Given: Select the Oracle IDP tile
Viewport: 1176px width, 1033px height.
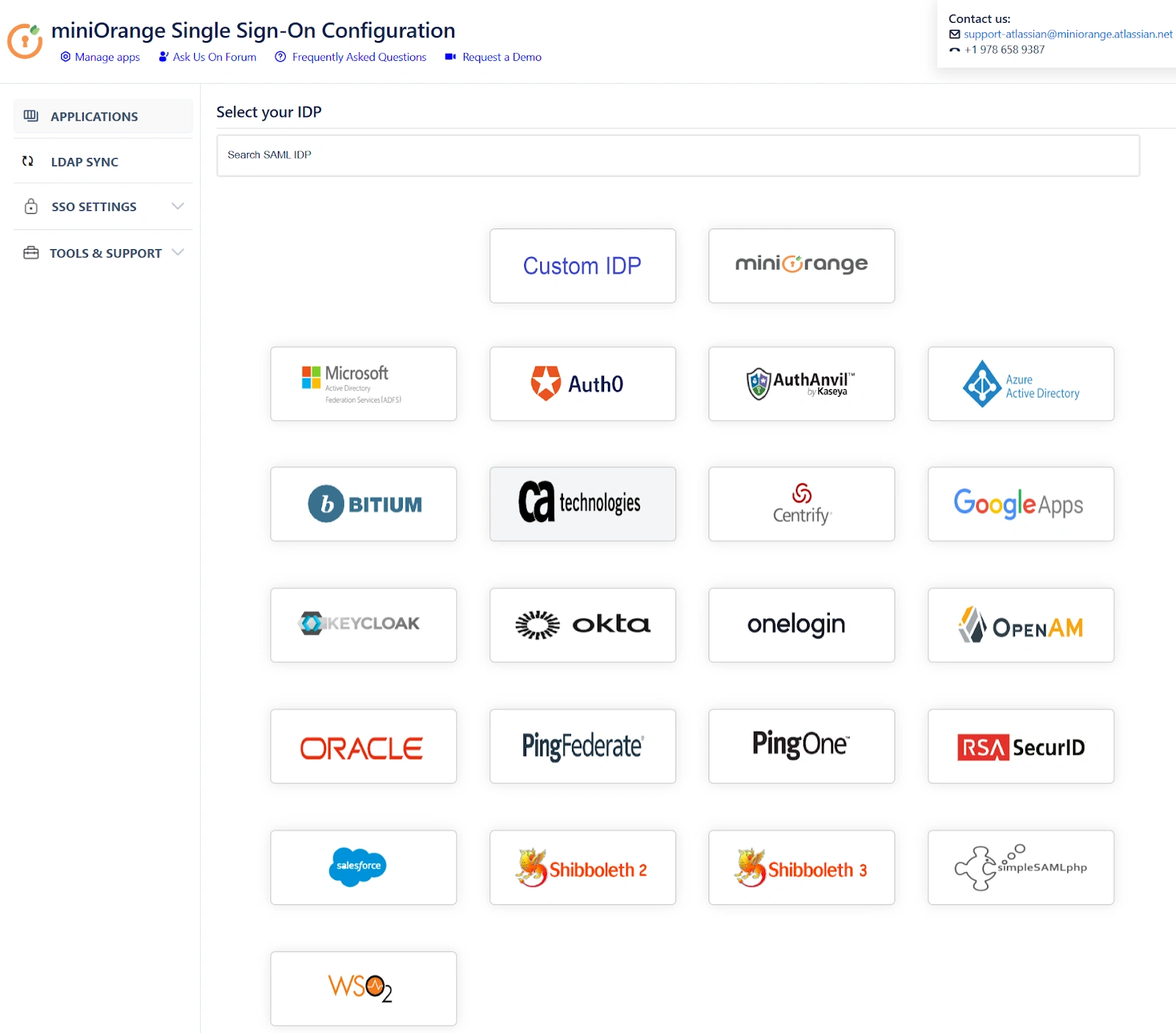Looking at the screenshot, I should click(364, 746).
